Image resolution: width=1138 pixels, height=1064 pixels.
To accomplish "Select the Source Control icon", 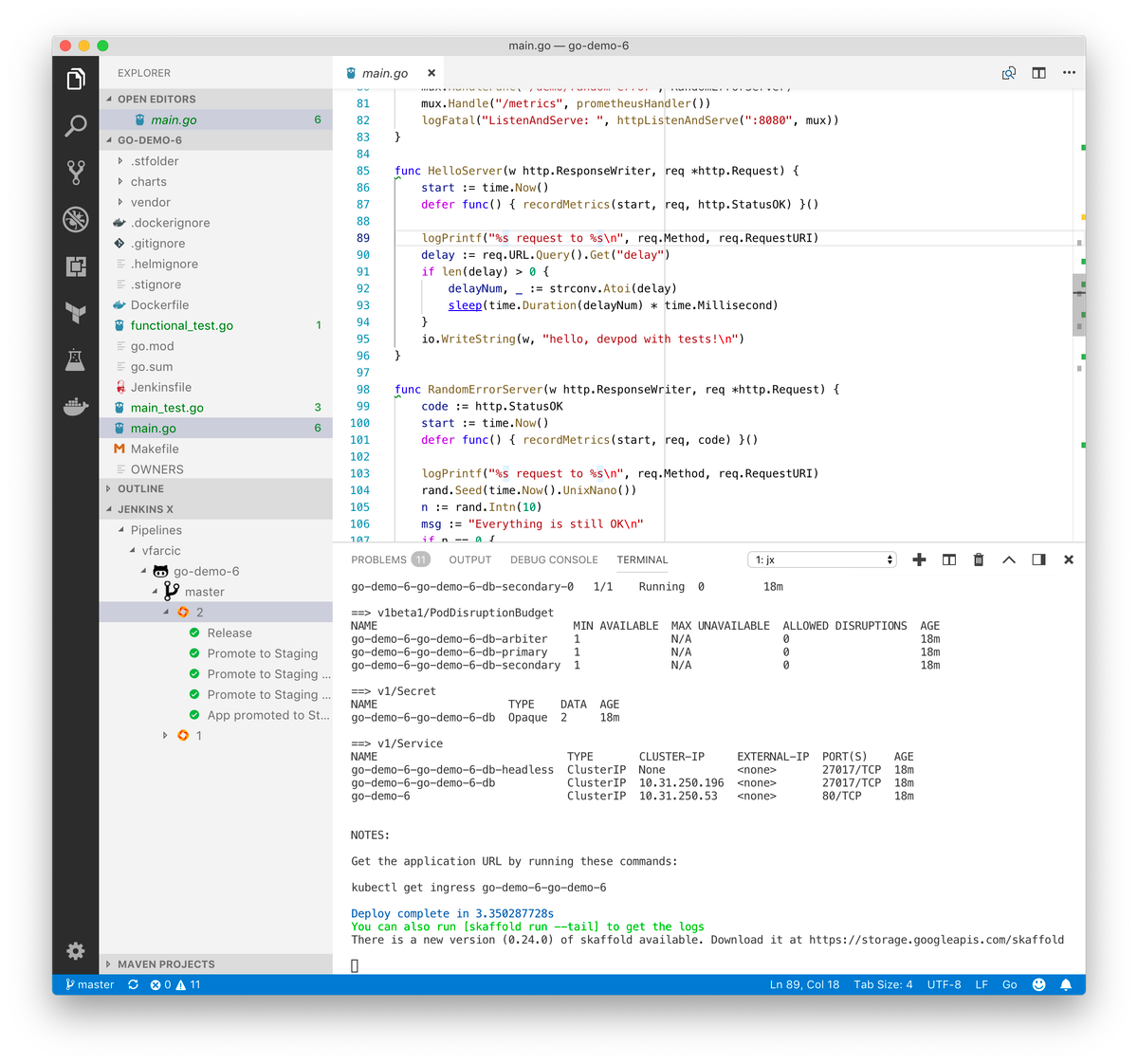I will click(76, 172).
